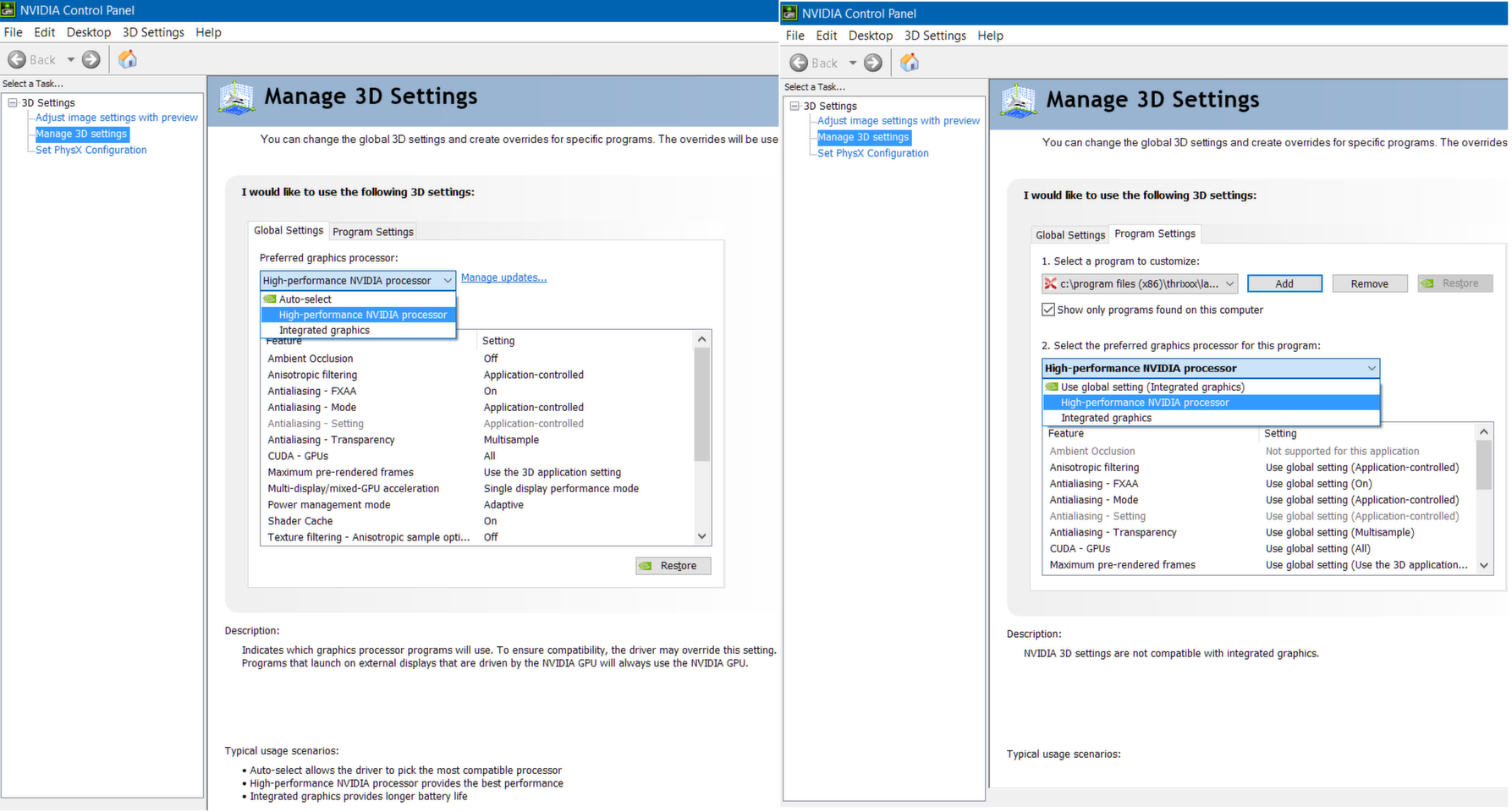Image resolution: width=1512 pixels, height=812 pixels.
Task: Open 3D Settings menu in right window
Action: (x=935, y=36)
